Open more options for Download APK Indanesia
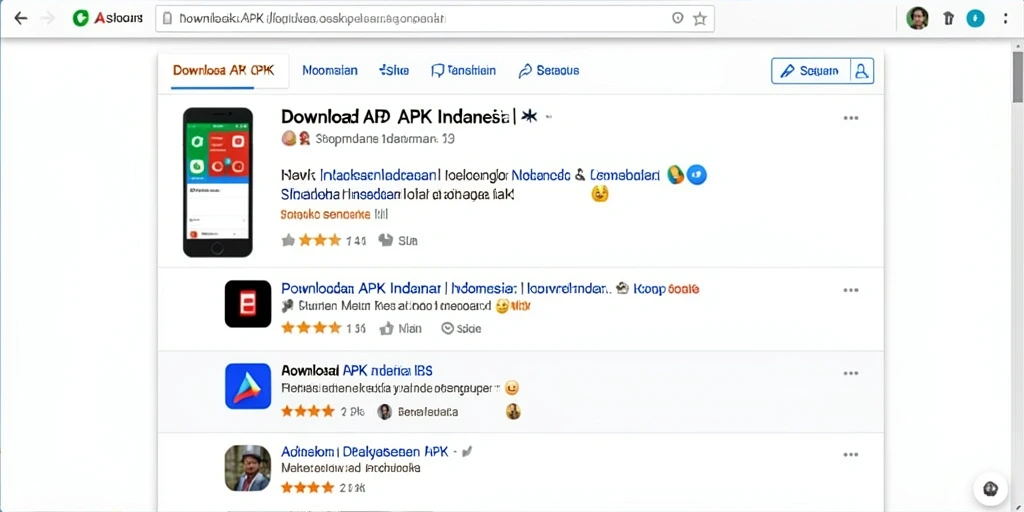The height and width of the screenshot is (512, 1024). coord(850,118)
